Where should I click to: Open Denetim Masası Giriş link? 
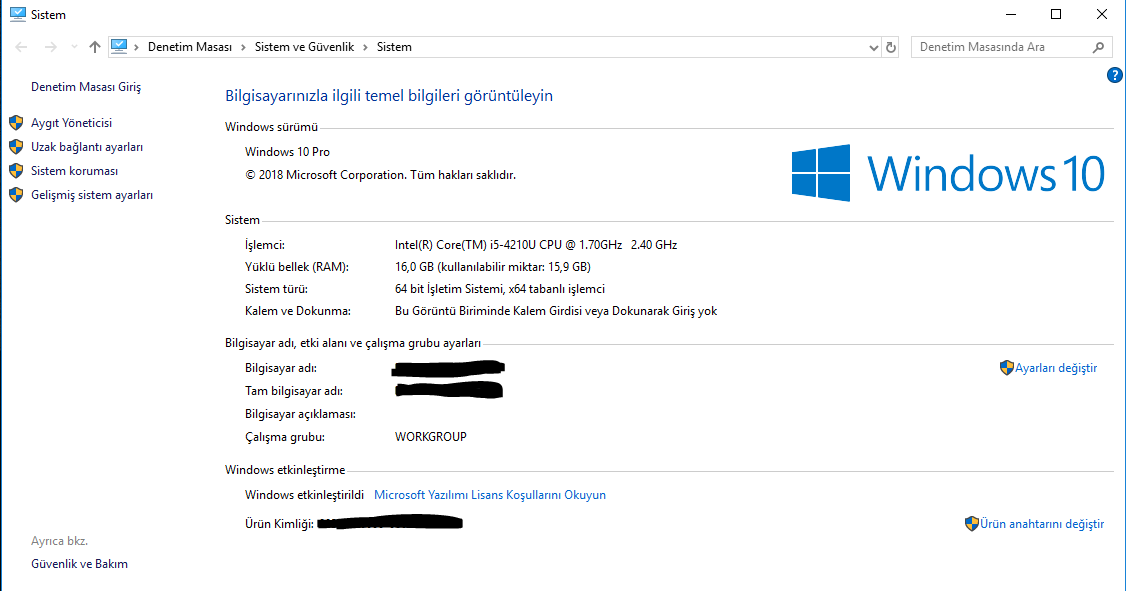click(86, 87)
